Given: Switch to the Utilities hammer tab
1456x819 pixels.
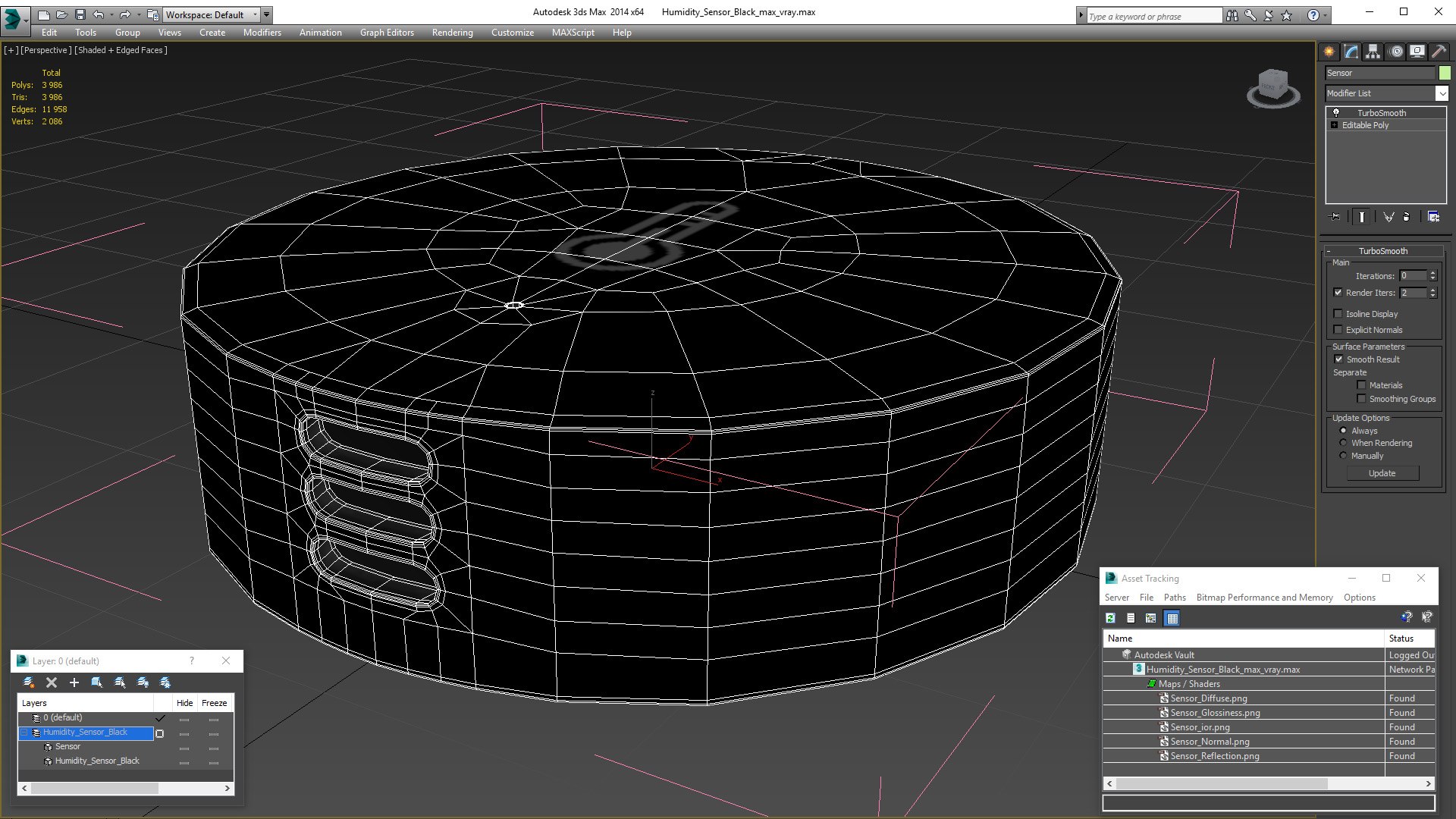Looking at the screenshot, I should 1439,52.
